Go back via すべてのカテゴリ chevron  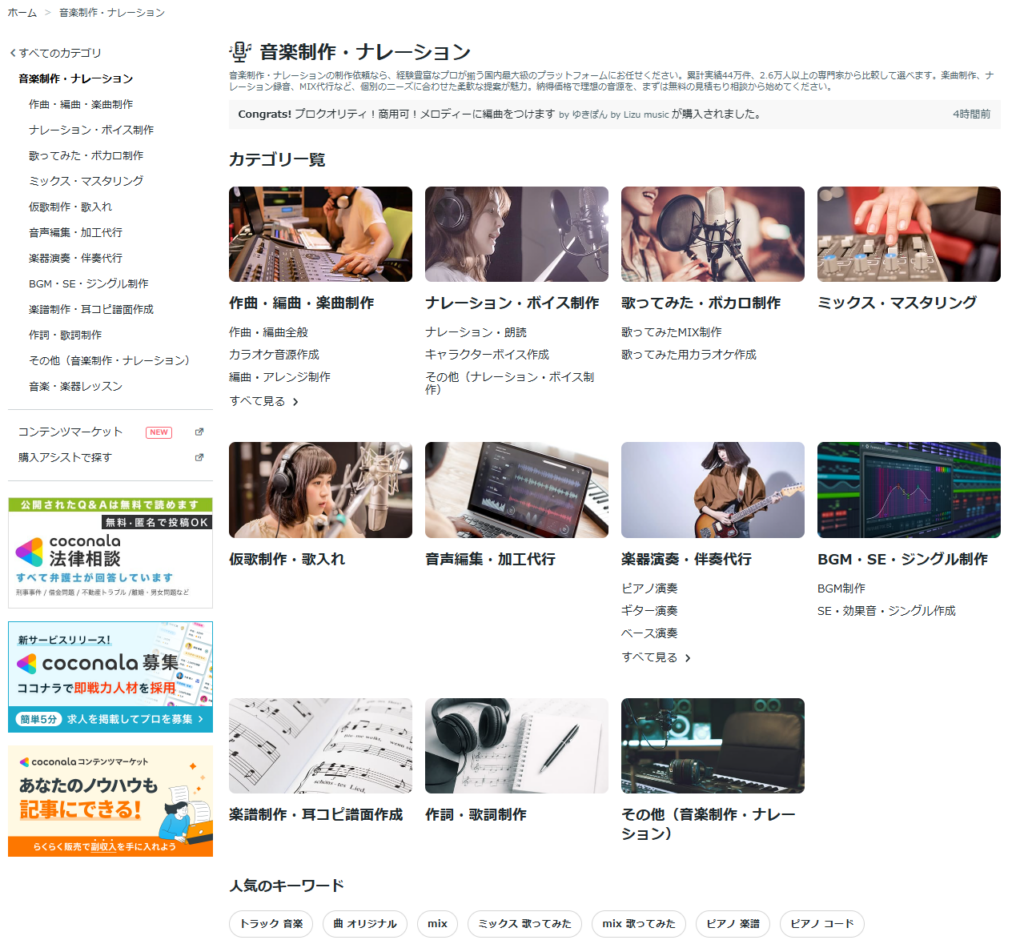coord(13,53)
